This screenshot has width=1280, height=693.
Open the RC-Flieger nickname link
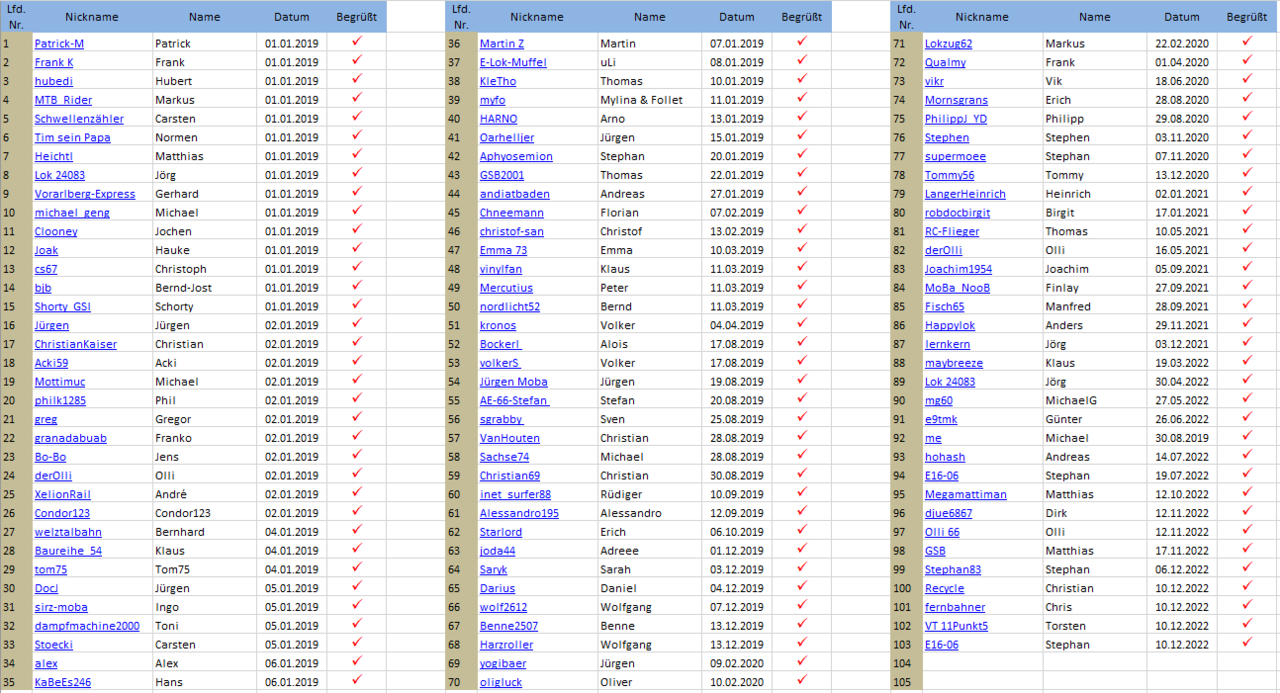point(952,232)
